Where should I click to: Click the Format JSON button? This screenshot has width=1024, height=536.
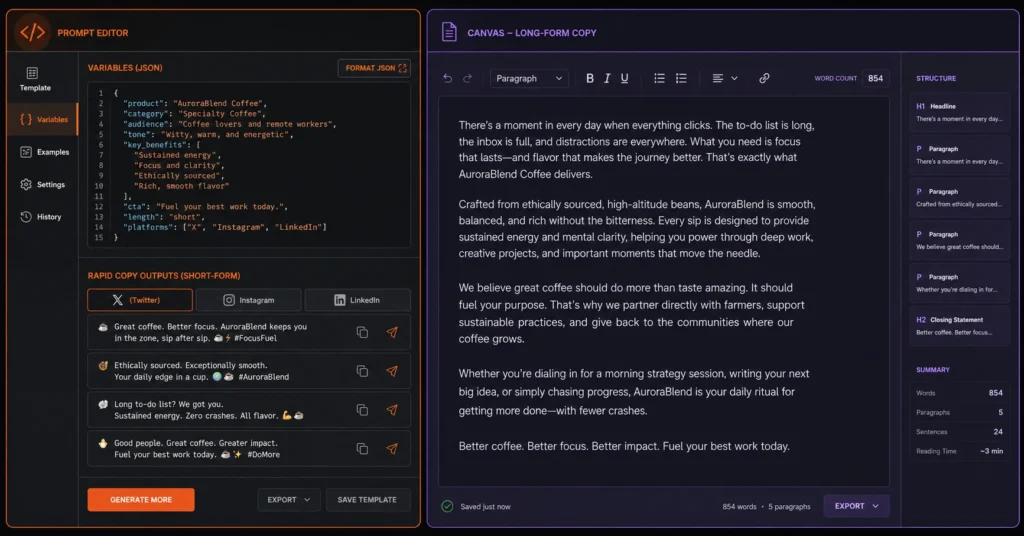[374, 68]
